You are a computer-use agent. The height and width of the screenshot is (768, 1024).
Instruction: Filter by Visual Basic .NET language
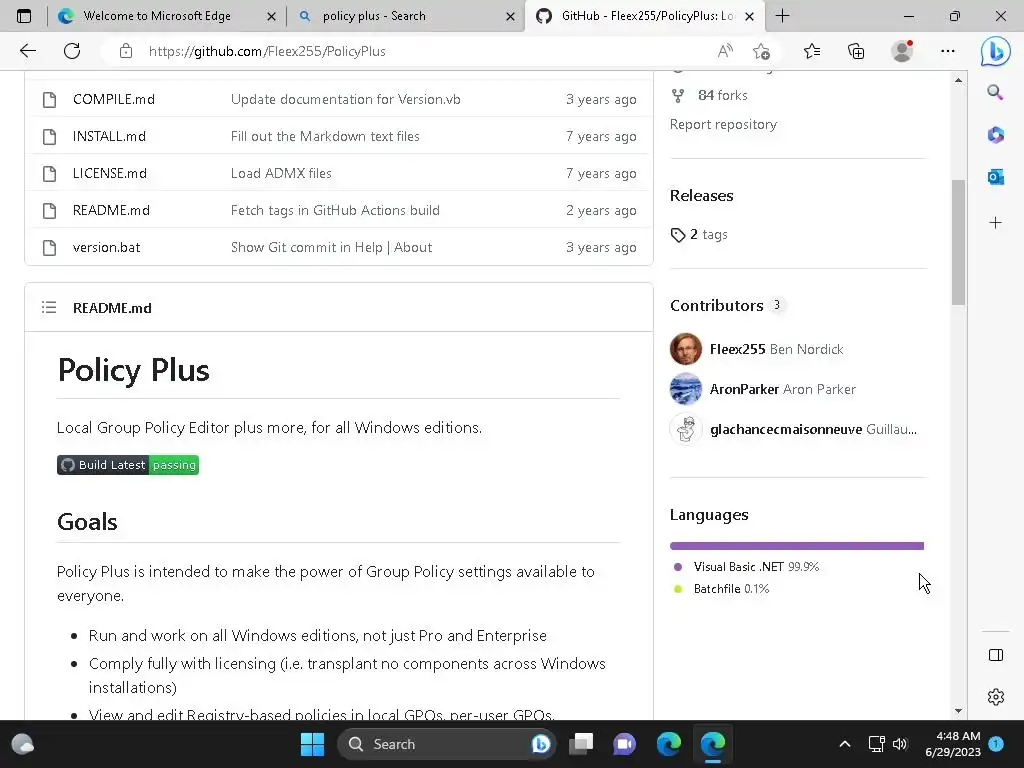[x=756, y=567]
